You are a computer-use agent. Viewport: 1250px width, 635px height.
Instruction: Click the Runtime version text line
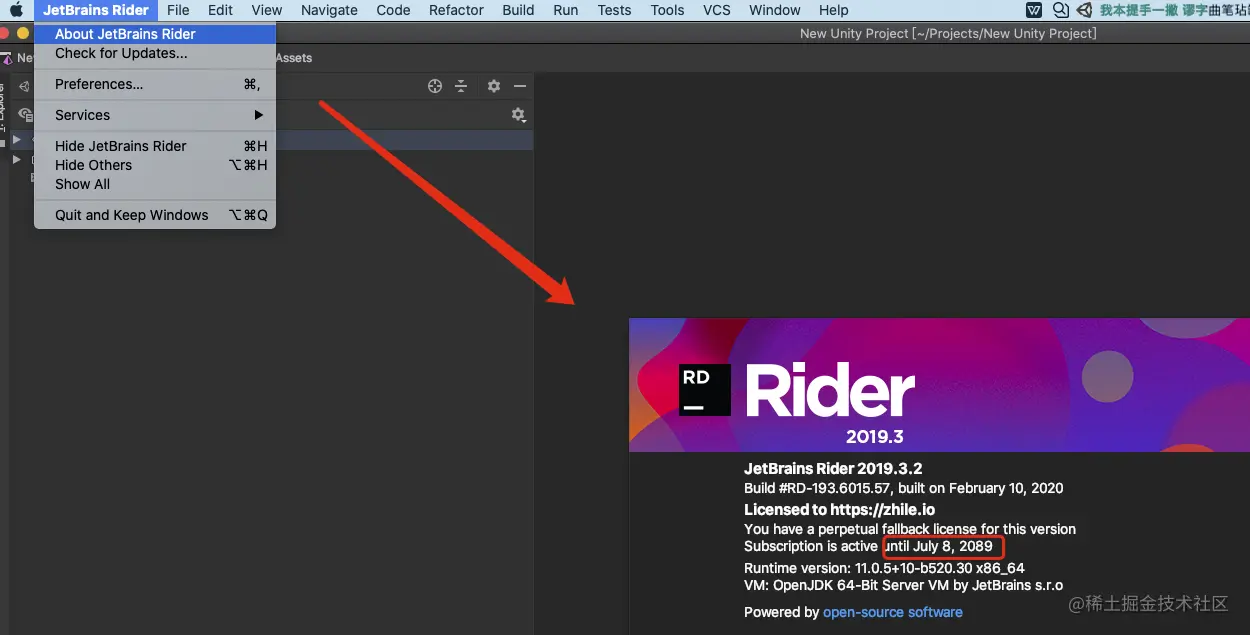coord(885,567)
